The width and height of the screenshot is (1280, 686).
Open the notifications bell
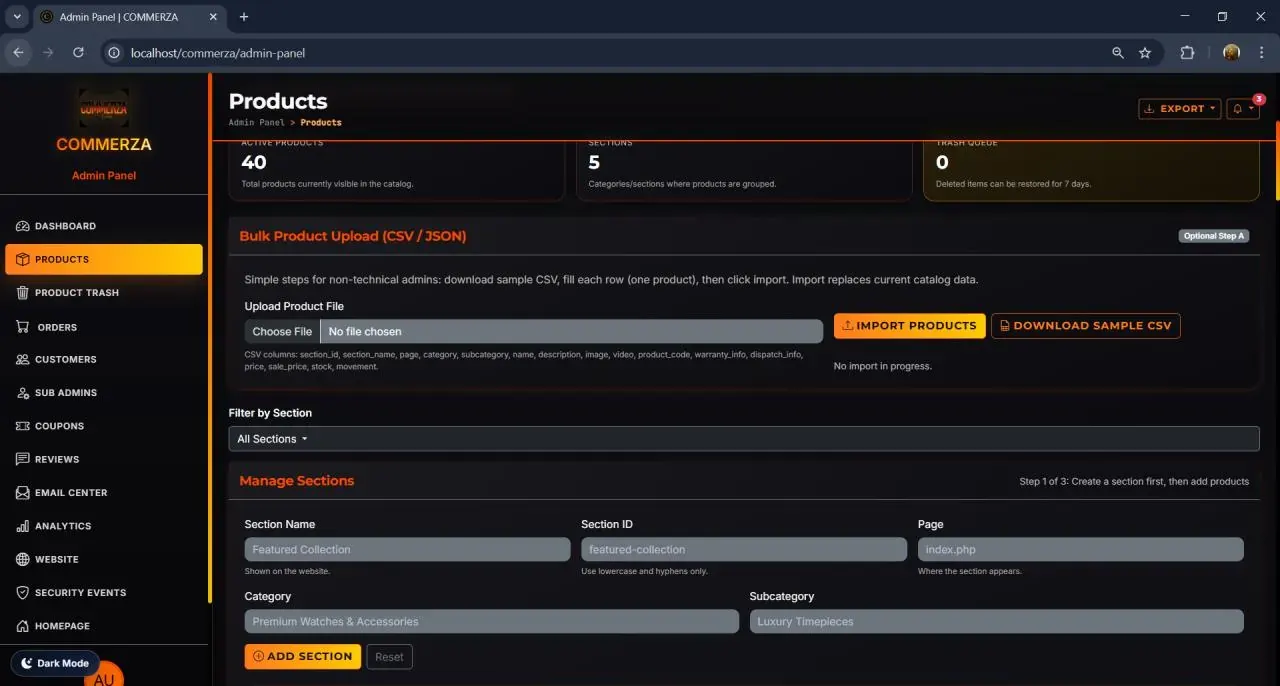[1243, 109]
